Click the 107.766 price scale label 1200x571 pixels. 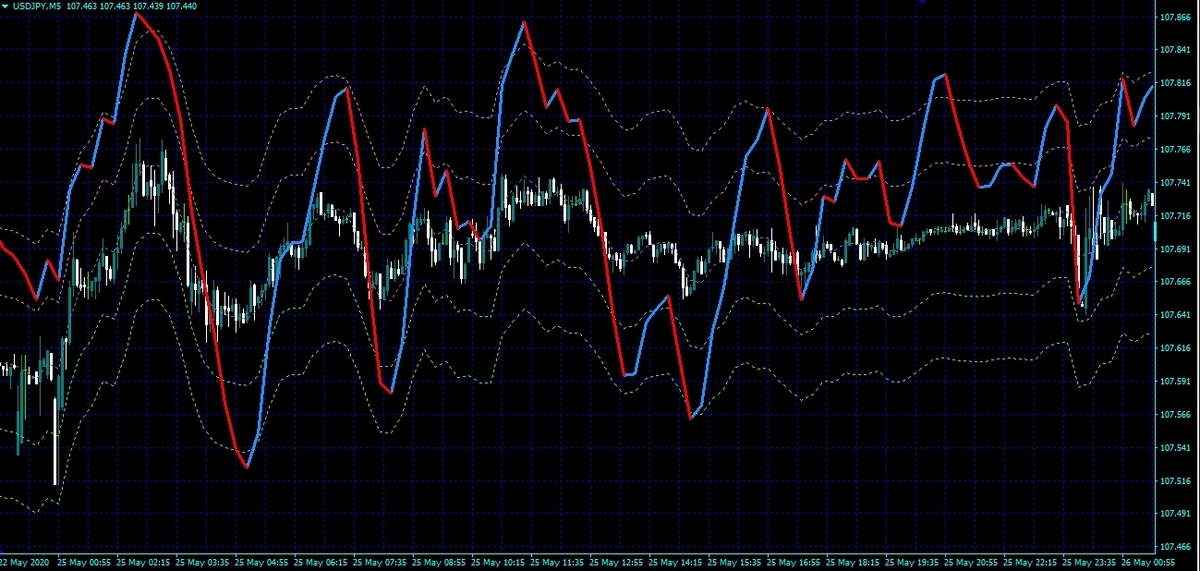(x=1174, y=149)
